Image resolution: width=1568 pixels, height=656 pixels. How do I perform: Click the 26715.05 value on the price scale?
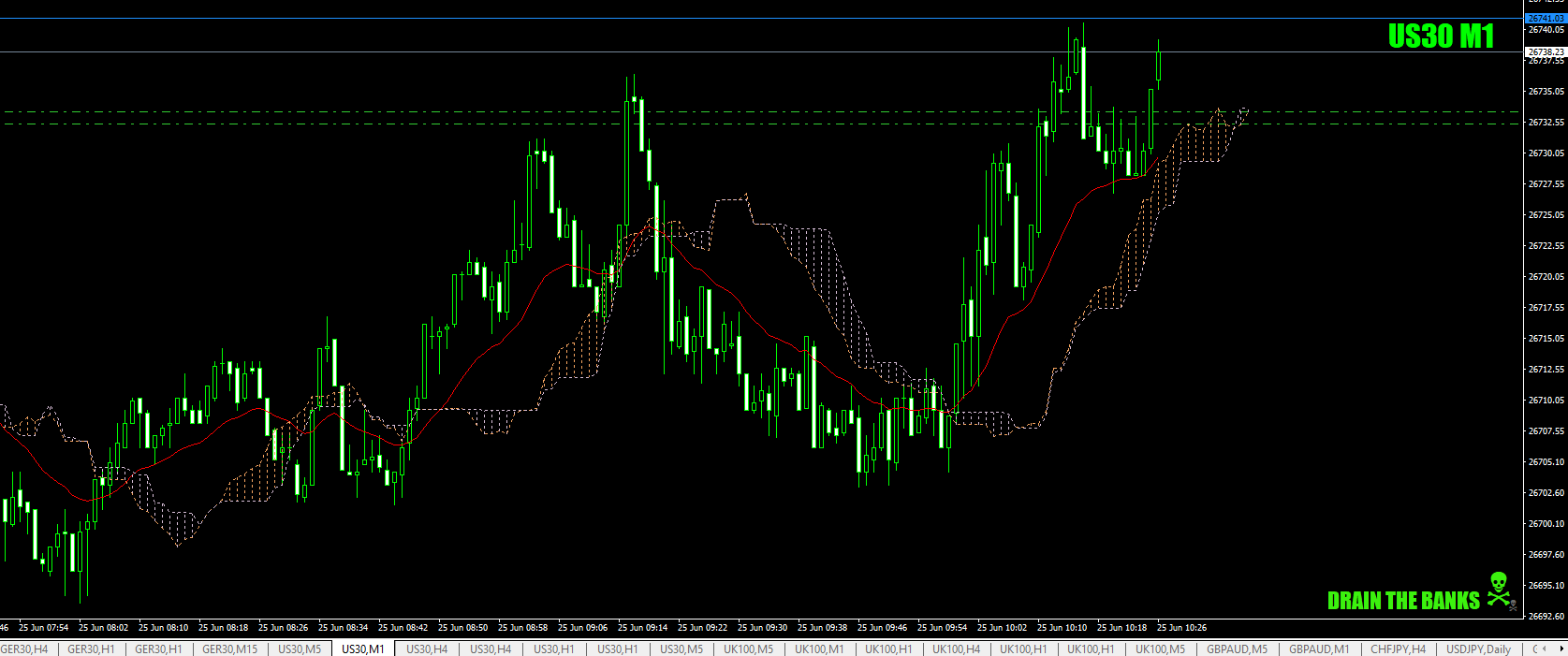point(1546,339)
